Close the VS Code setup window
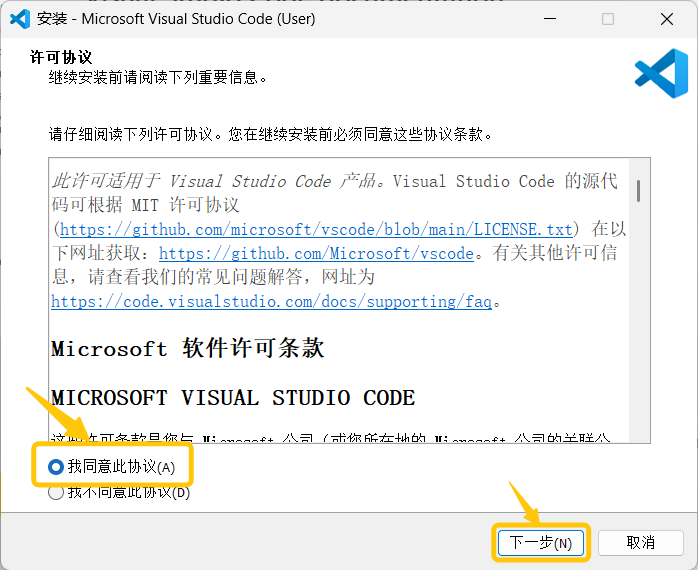Image resolution: width=698 pixels, height=570 pixels. (666, 19)
